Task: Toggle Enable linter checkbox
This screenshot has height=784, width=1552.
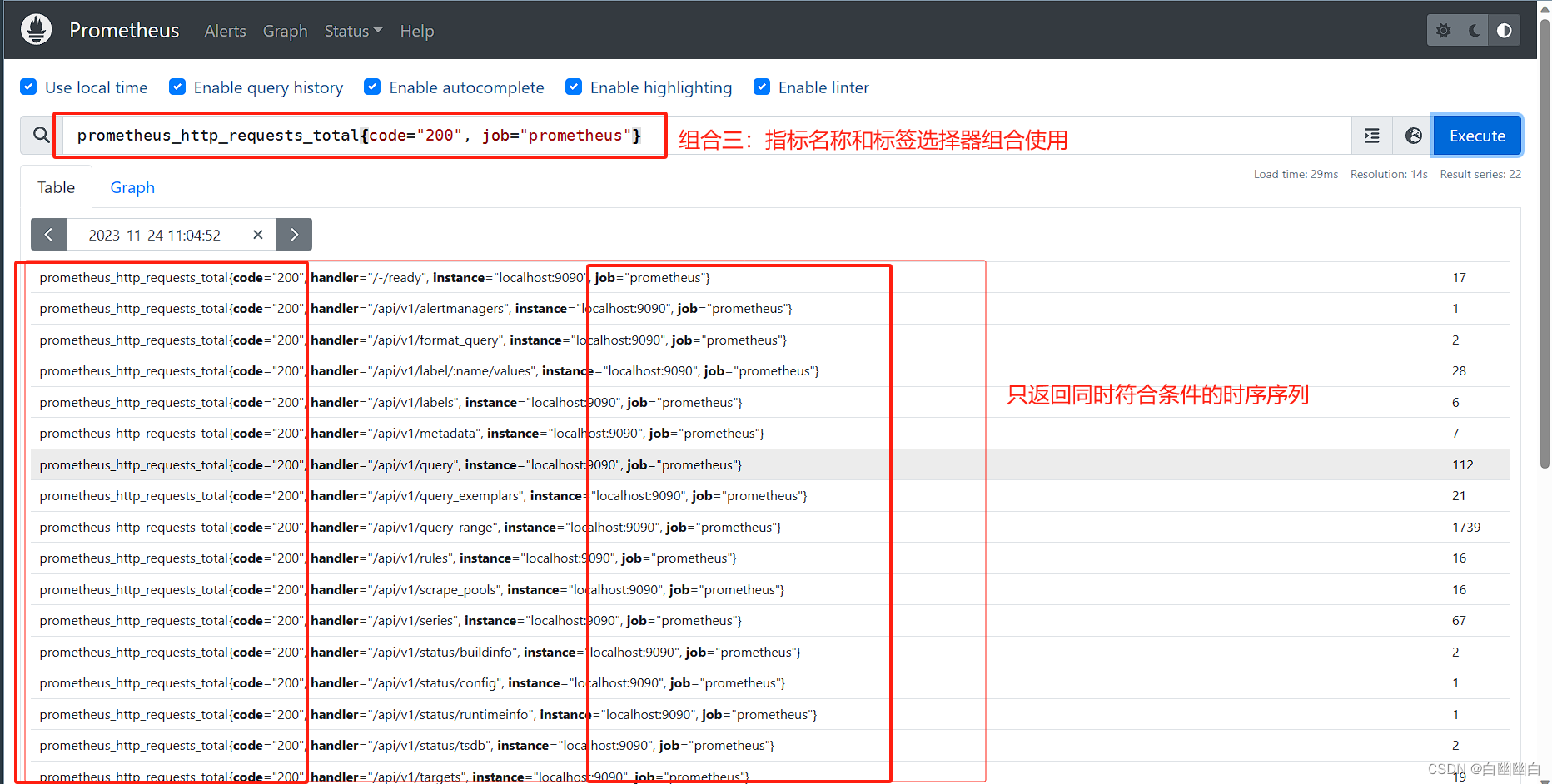Action: coord(762,87)
